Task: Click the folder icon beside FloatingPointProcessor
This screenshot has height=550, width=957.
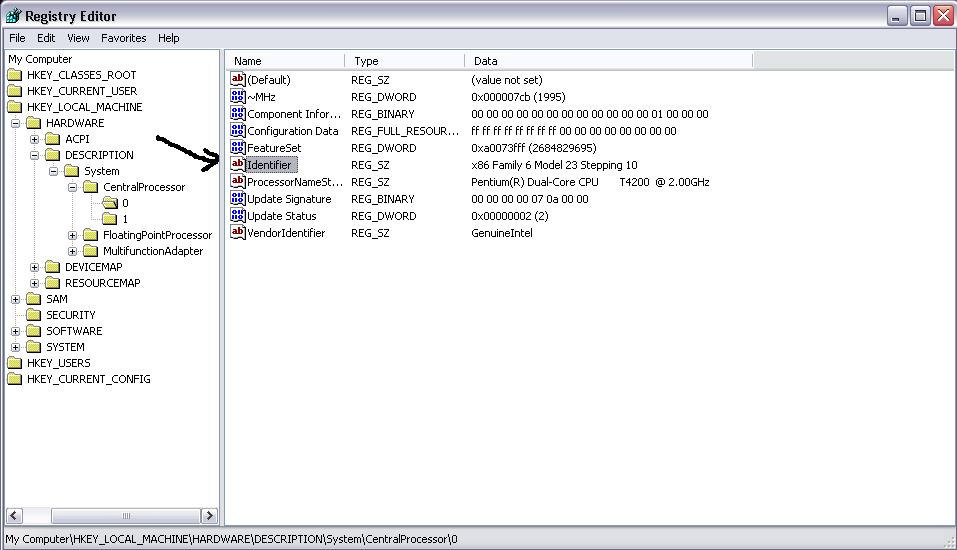Action: [x=91, y=235]
